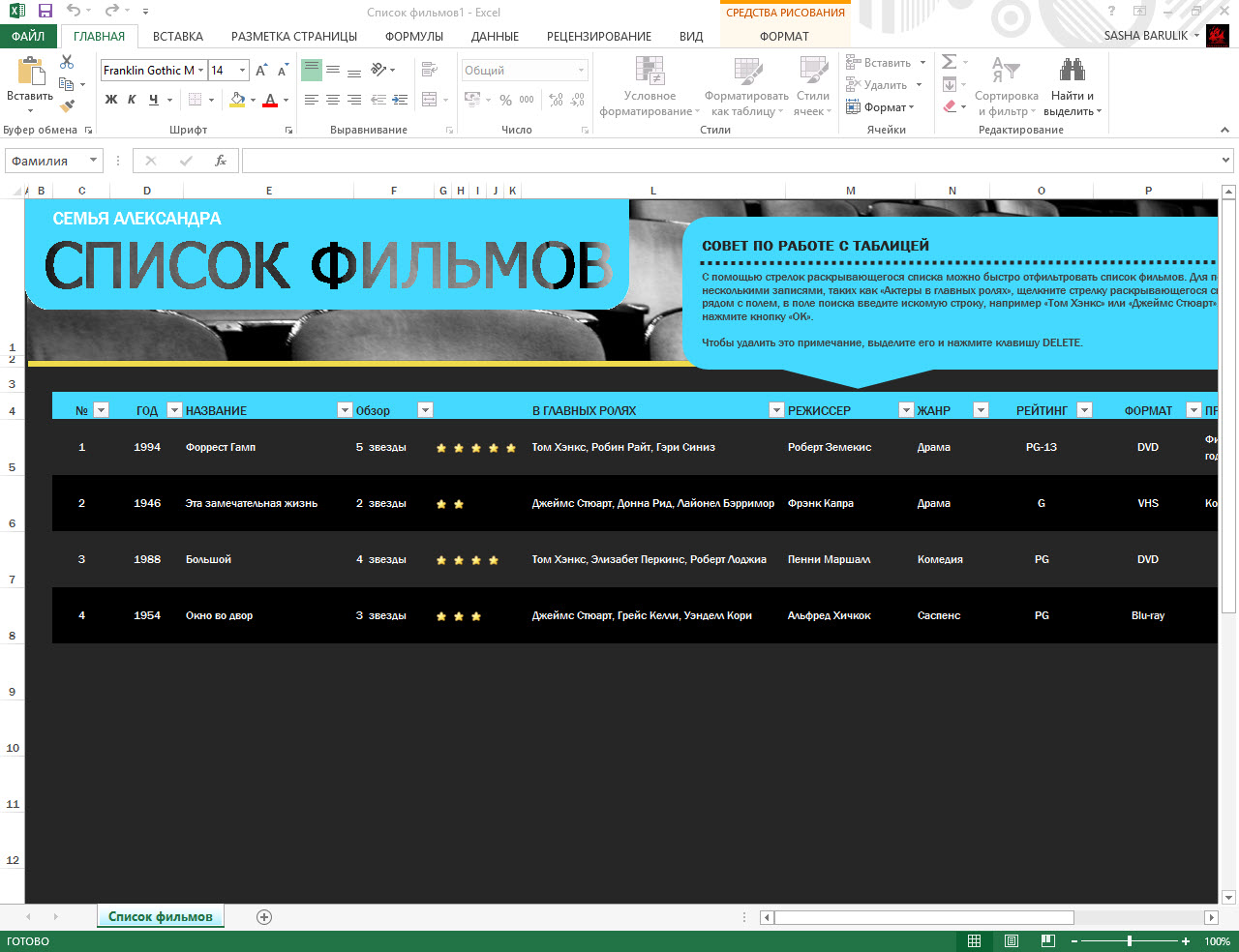Apply the fill color bucket

pyautogui.click(x=237, y=100)
